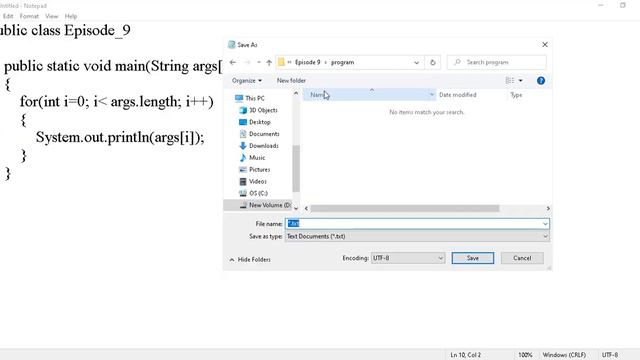The height and width of the screenshot is (360, 640).
Task: Click the Cancel button
Action: [x=522, y=258]
